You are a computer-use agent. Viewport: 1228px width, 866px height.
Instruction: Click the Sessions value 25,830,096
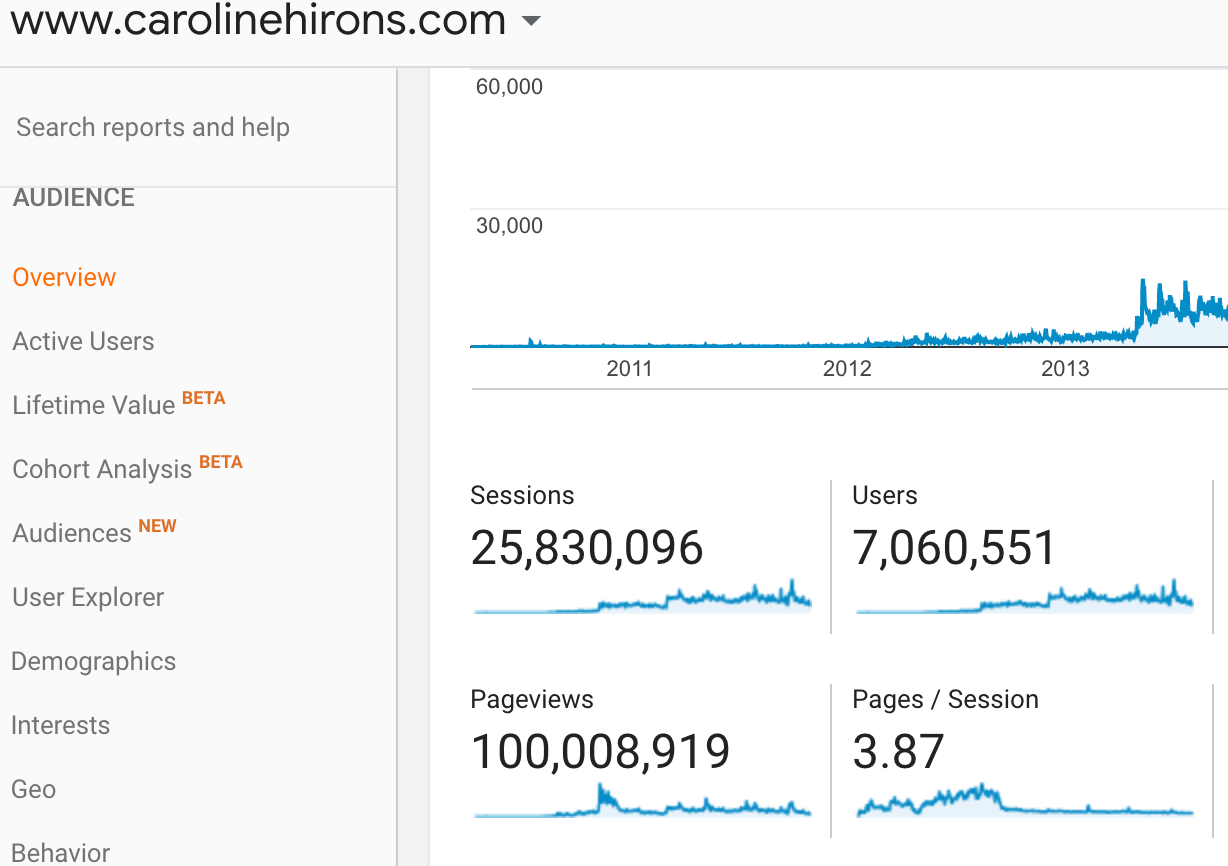pos(587,549)
